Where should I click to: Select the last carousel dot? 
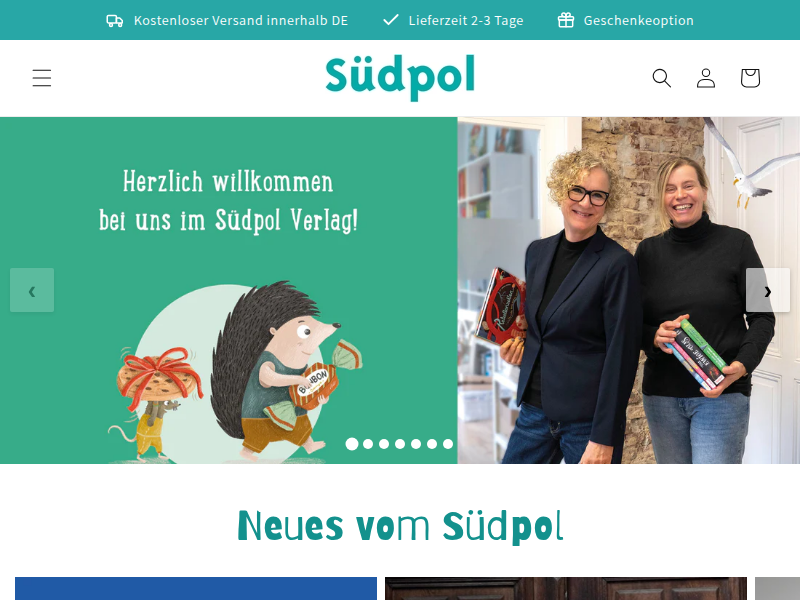pos(448,444)
